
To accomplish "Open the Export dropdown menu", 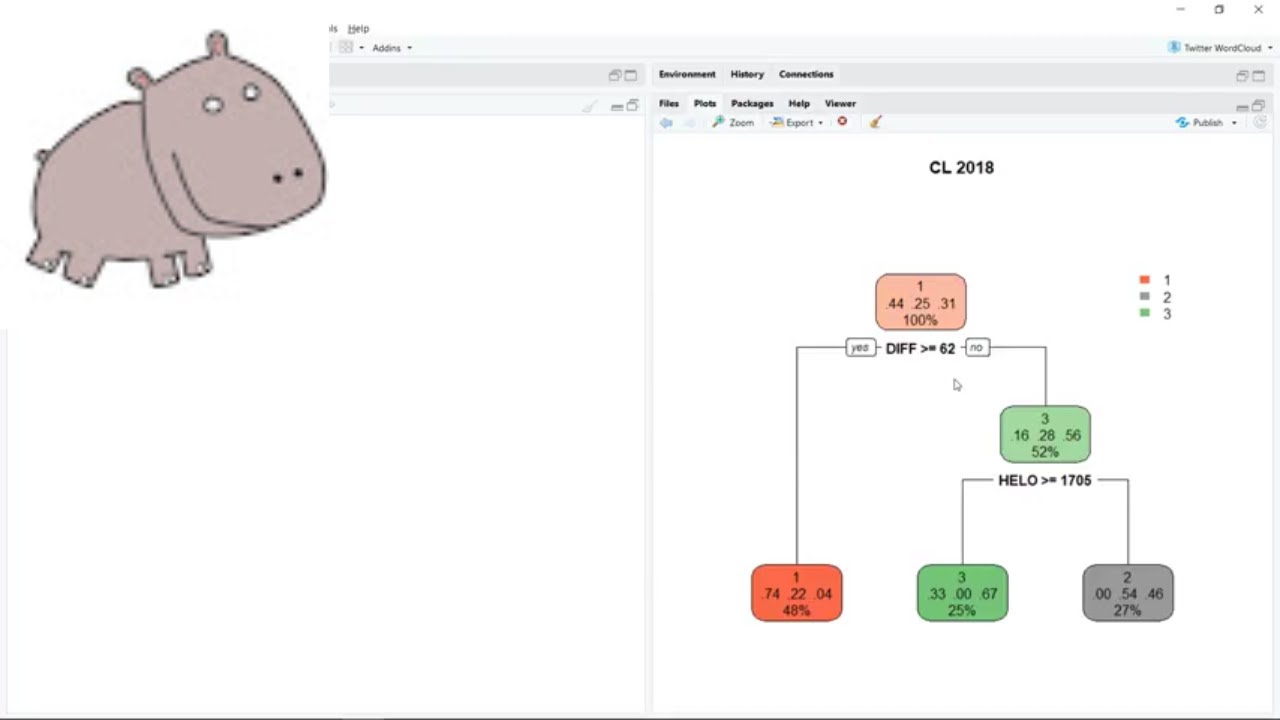I will pos(797,122).
